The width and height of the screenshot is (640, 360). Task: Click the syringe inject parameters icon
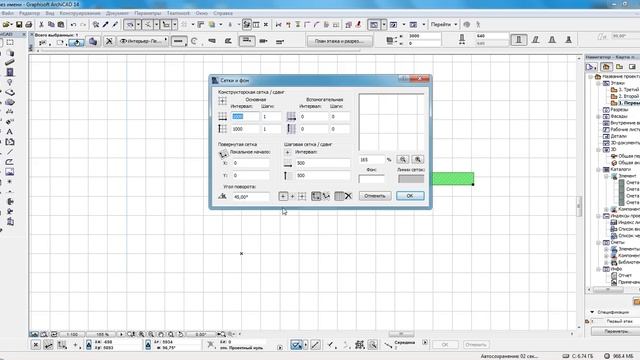[x=115, y=24]
